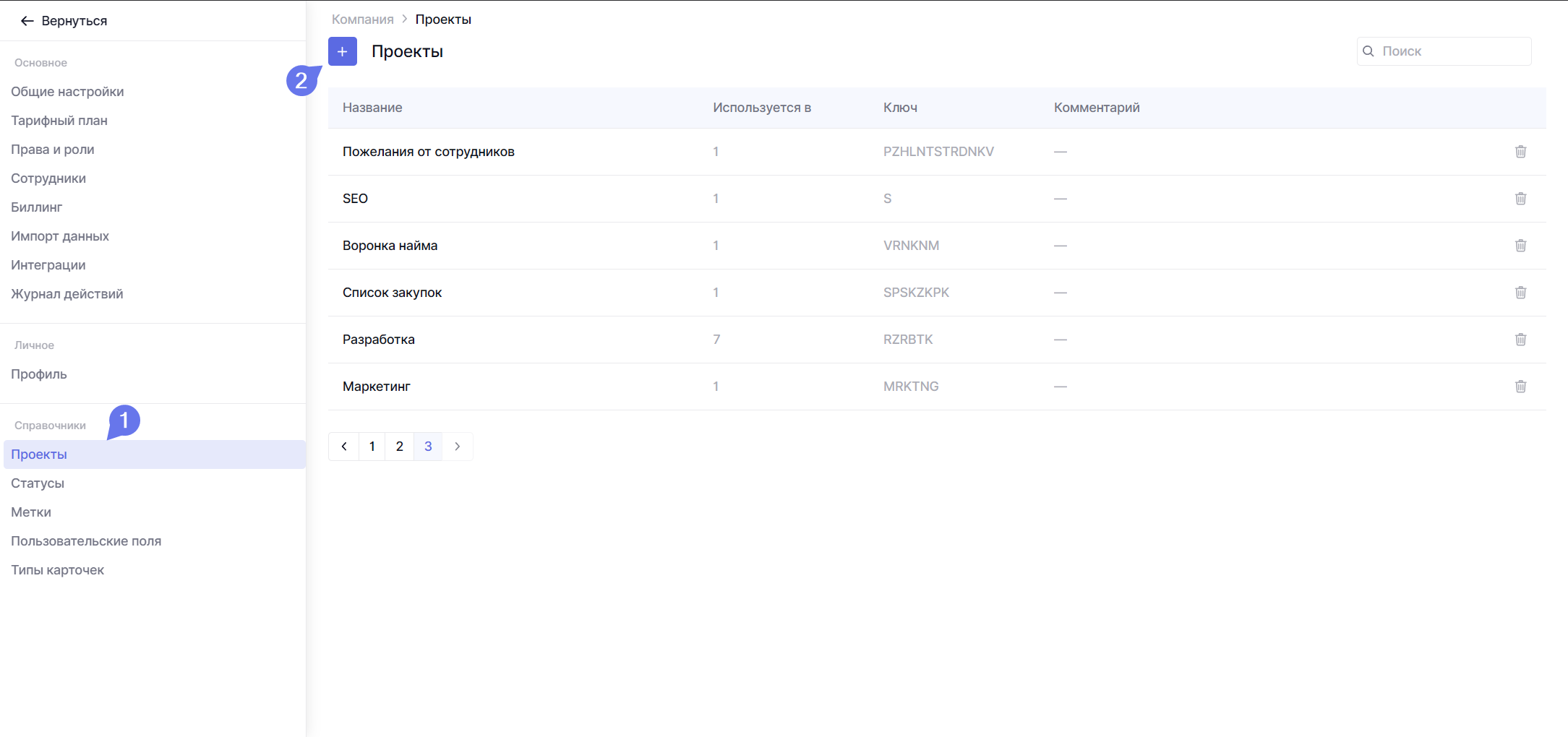Open Интеграции in the sidebar

point(48,265)
